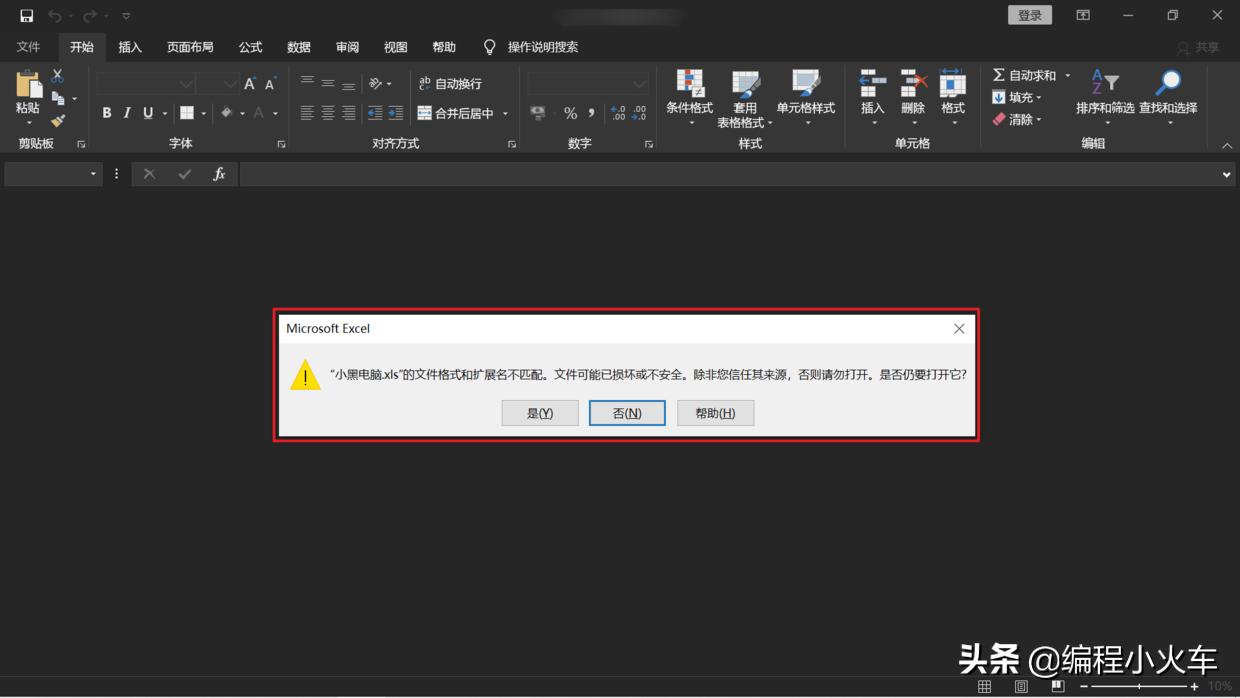Toggle bold formatting

(107, 113)
